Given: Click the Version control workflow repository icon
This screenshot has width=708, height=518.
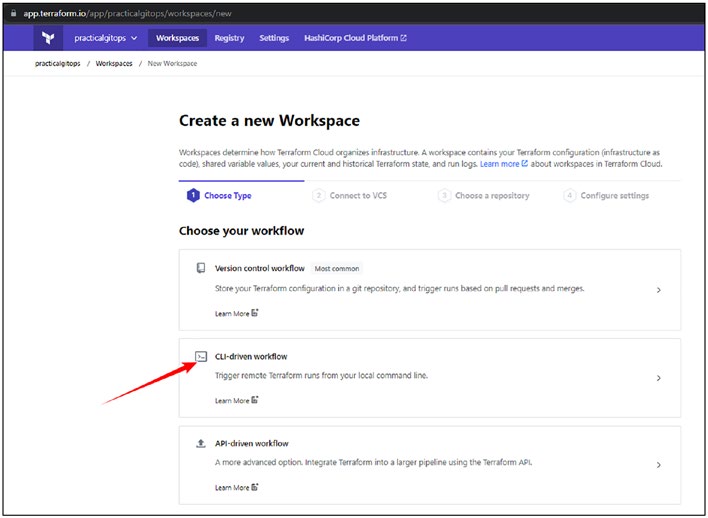Looking at the screenshot, I should click(201, 268).
